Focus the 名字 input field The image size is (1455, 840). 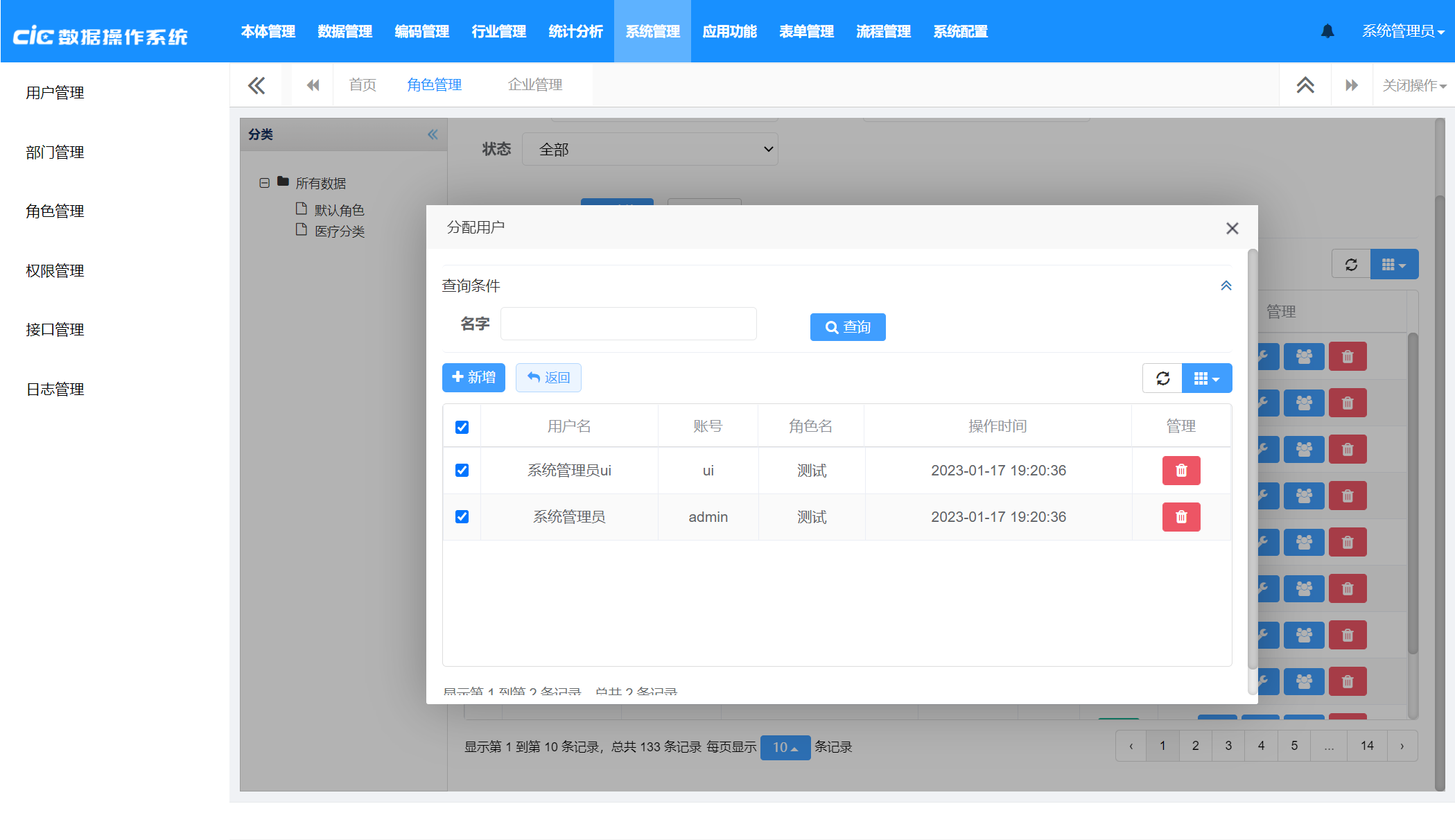[x=628, y=324]
